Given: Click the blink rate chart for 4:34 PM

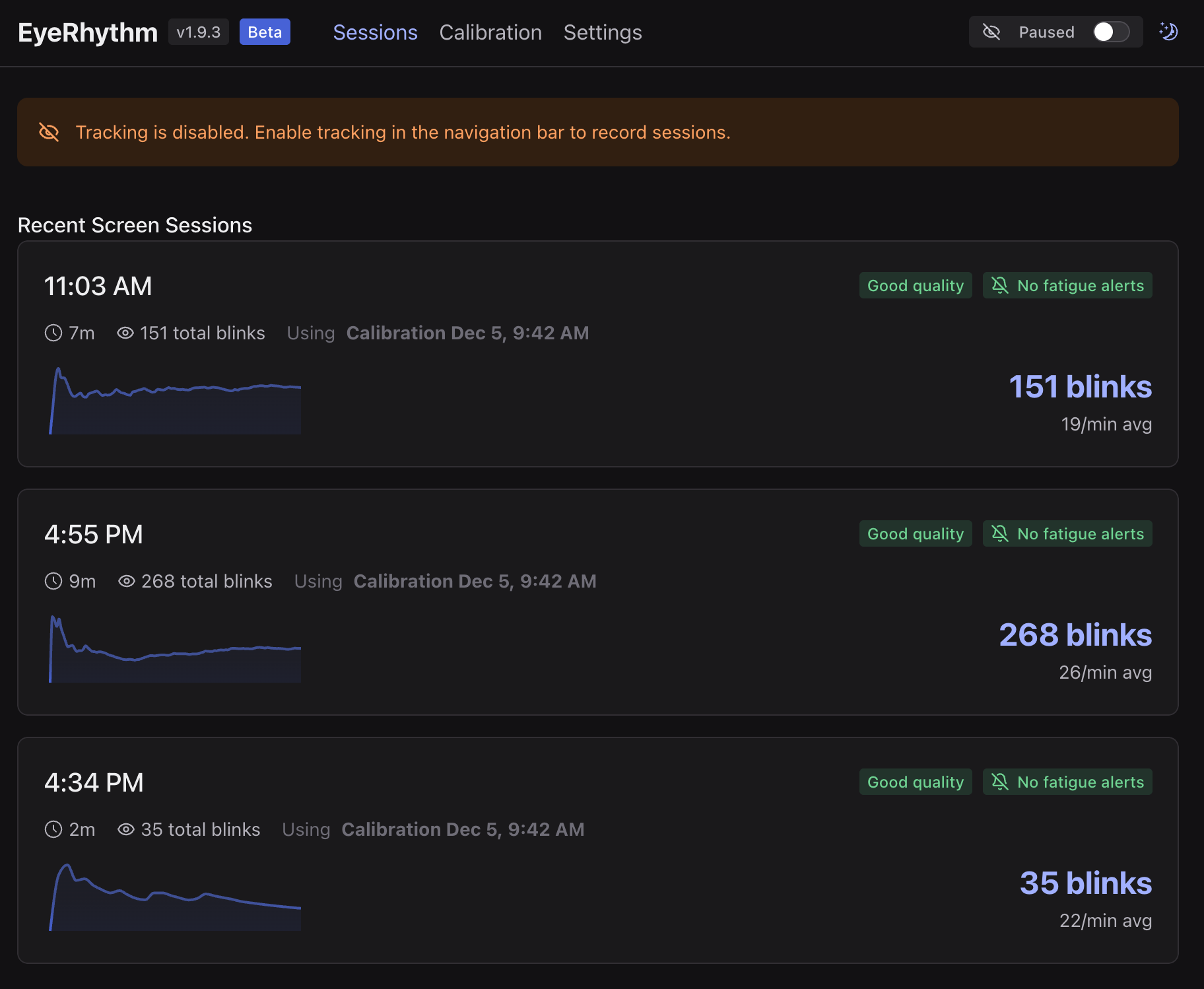Looking at the screenshot, I should [x=175, y=897].
